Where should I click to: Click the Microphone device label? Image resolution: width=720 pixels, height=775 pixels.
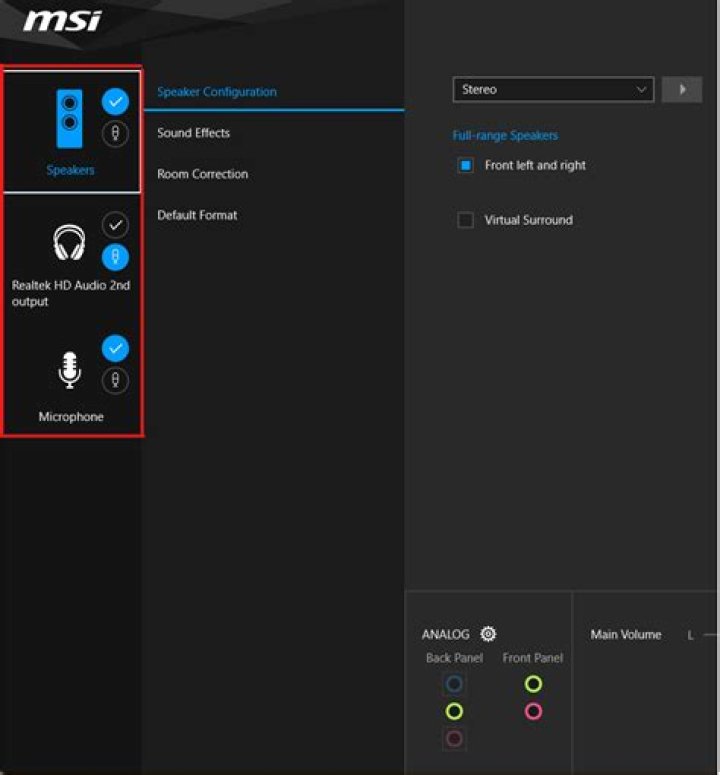tap(71, 417)
